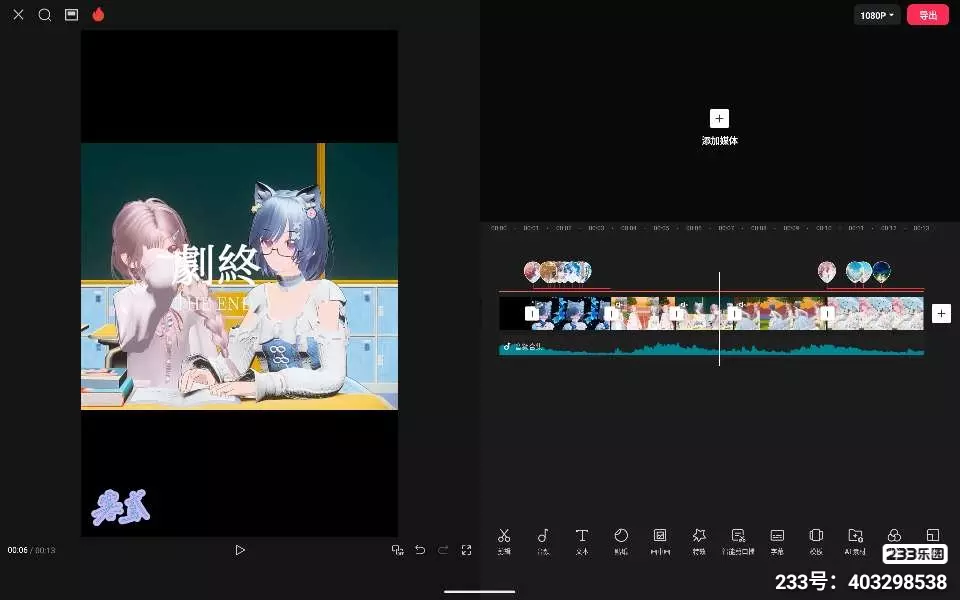Click the plus 添加媒体 add media button
This screenshot has height=600, width=960.
click(719, 127)
